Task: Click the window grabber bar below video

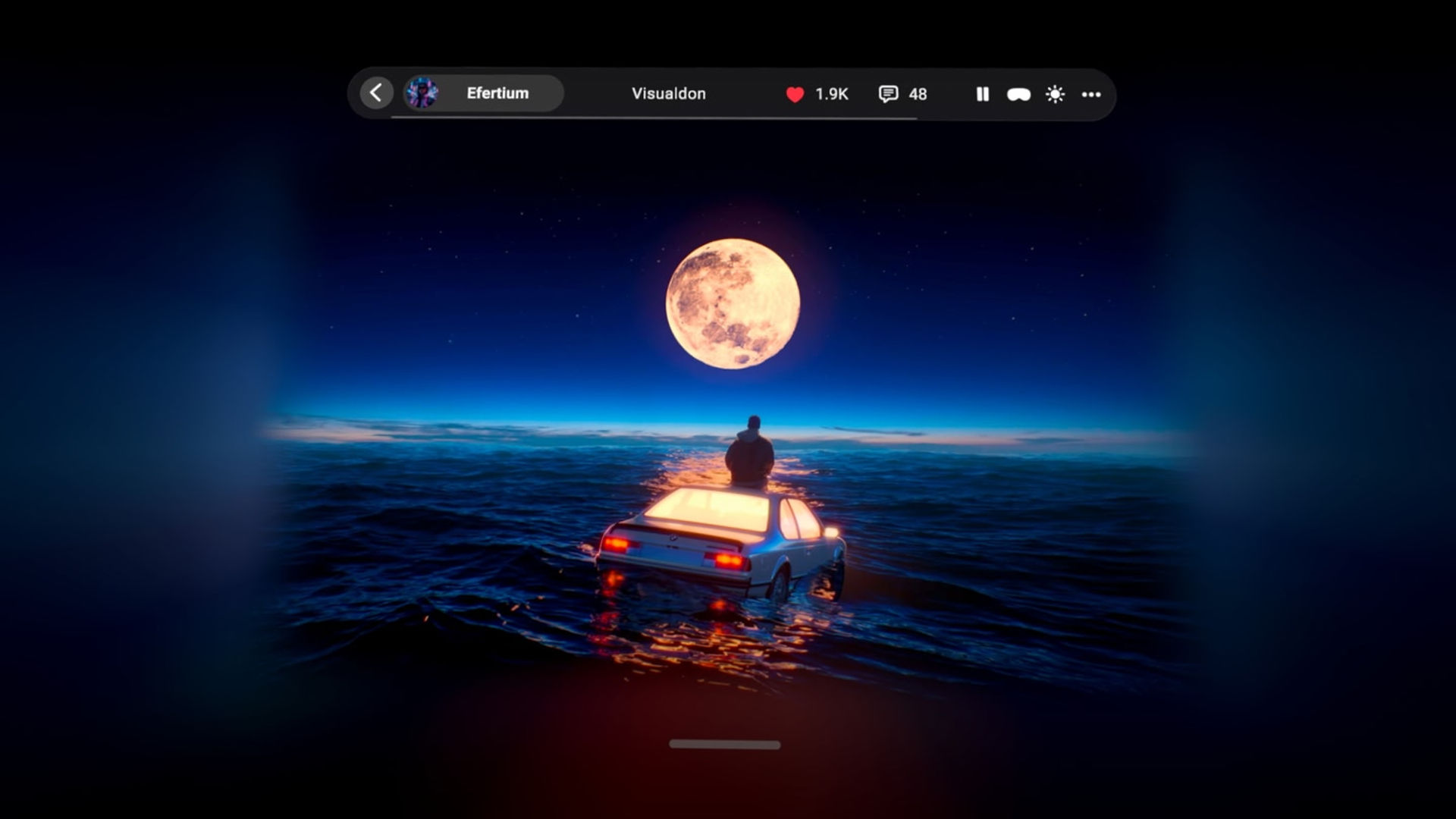Action: 724,745
